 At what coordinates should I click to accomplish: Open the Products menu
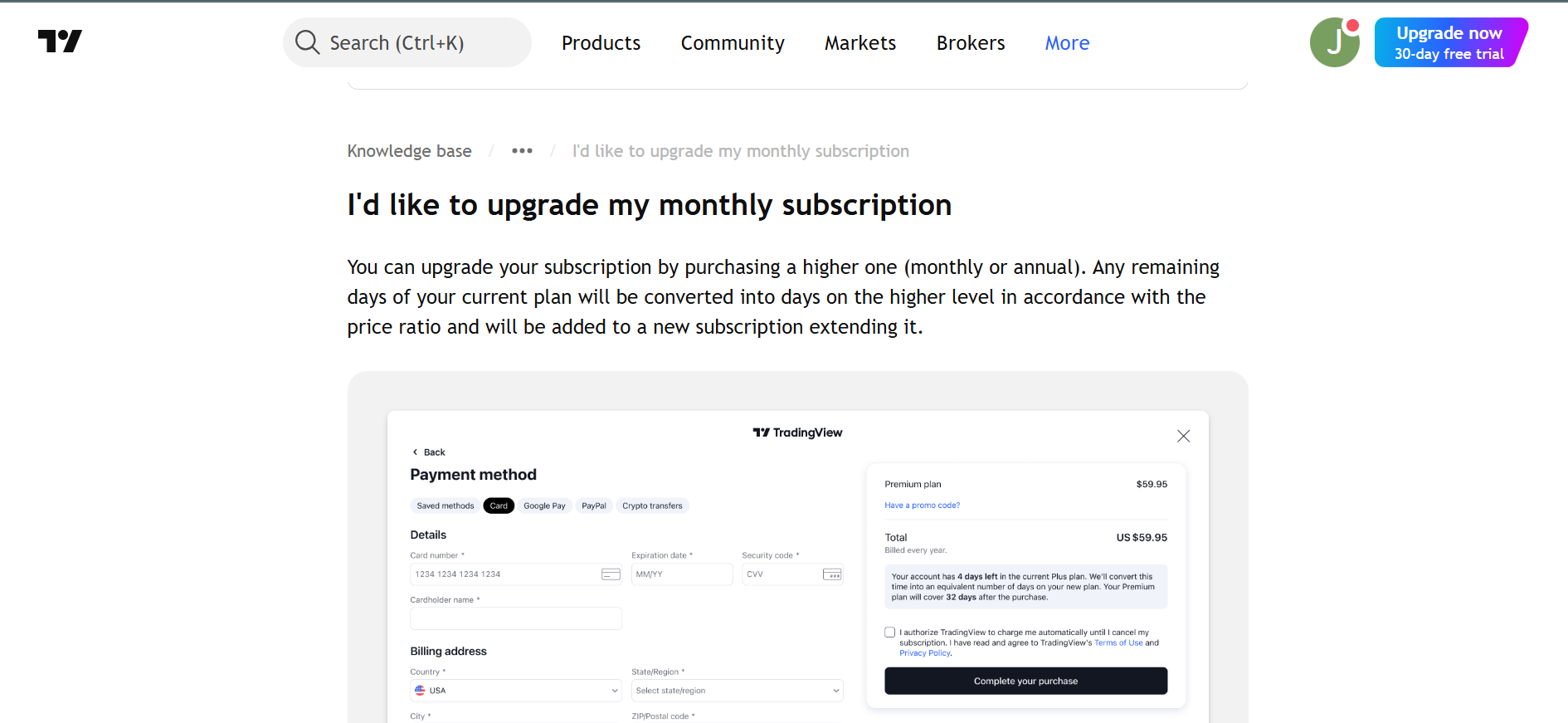tap(601, 43)
